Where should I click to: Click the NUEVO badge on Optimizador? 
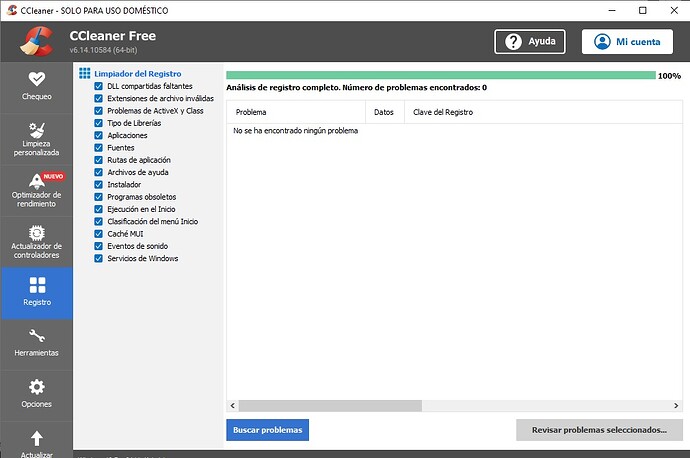click(x=53, y=176)
